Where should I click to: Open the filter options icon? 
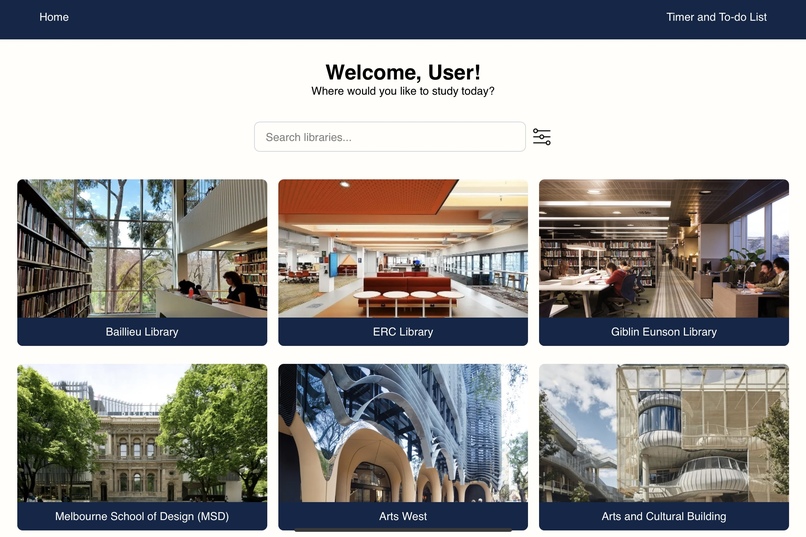tap(541, 137)
